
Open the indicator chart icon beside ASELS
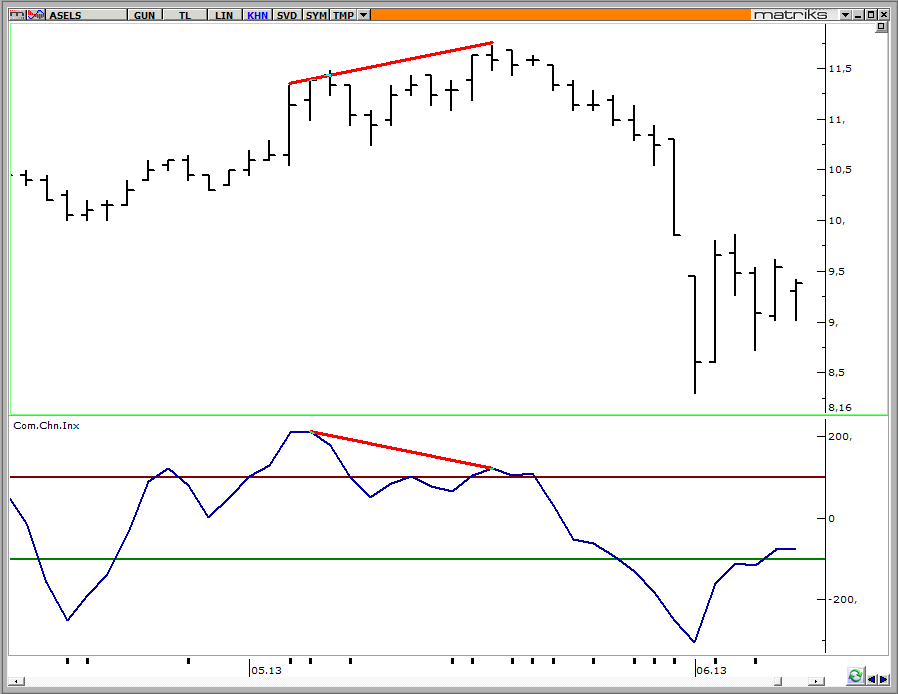pos(36,15)
